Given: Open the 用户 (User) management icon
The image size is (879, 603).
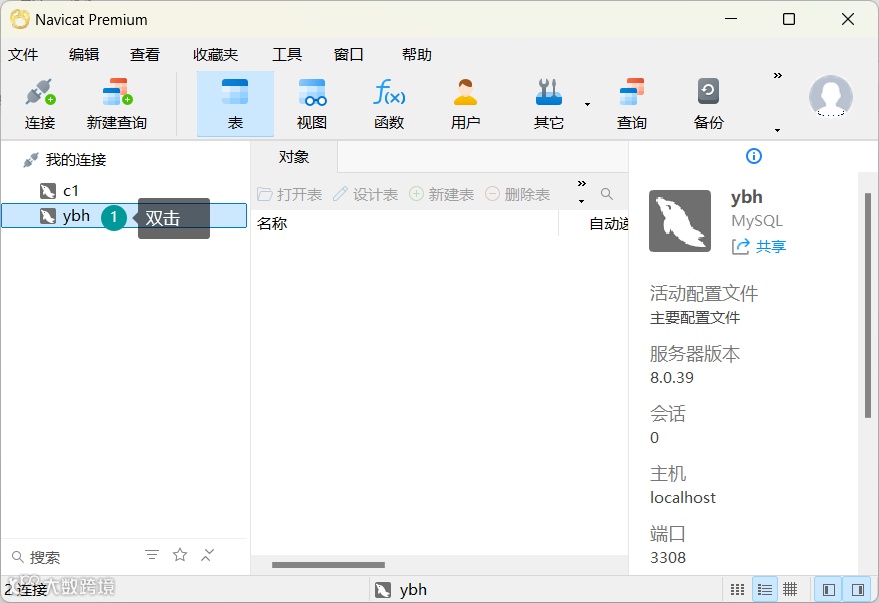Looking at the screenshot, I should click(465, 104).
